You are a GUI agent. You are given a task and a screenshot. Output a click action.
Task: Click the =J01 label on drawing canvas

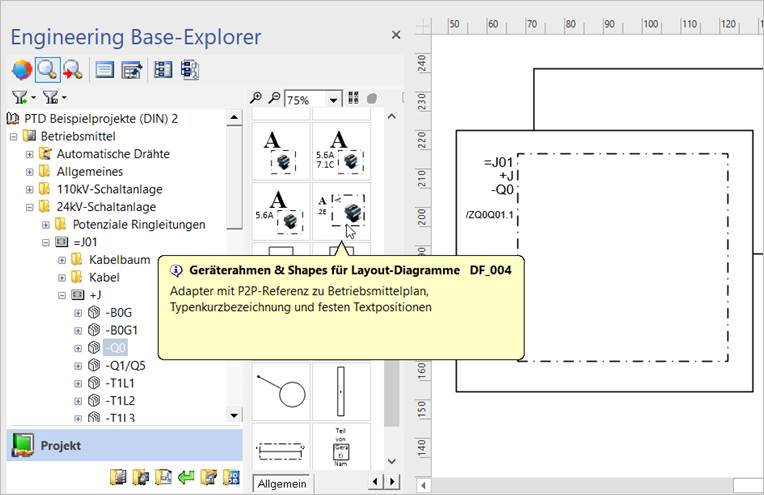pos(498,162)
